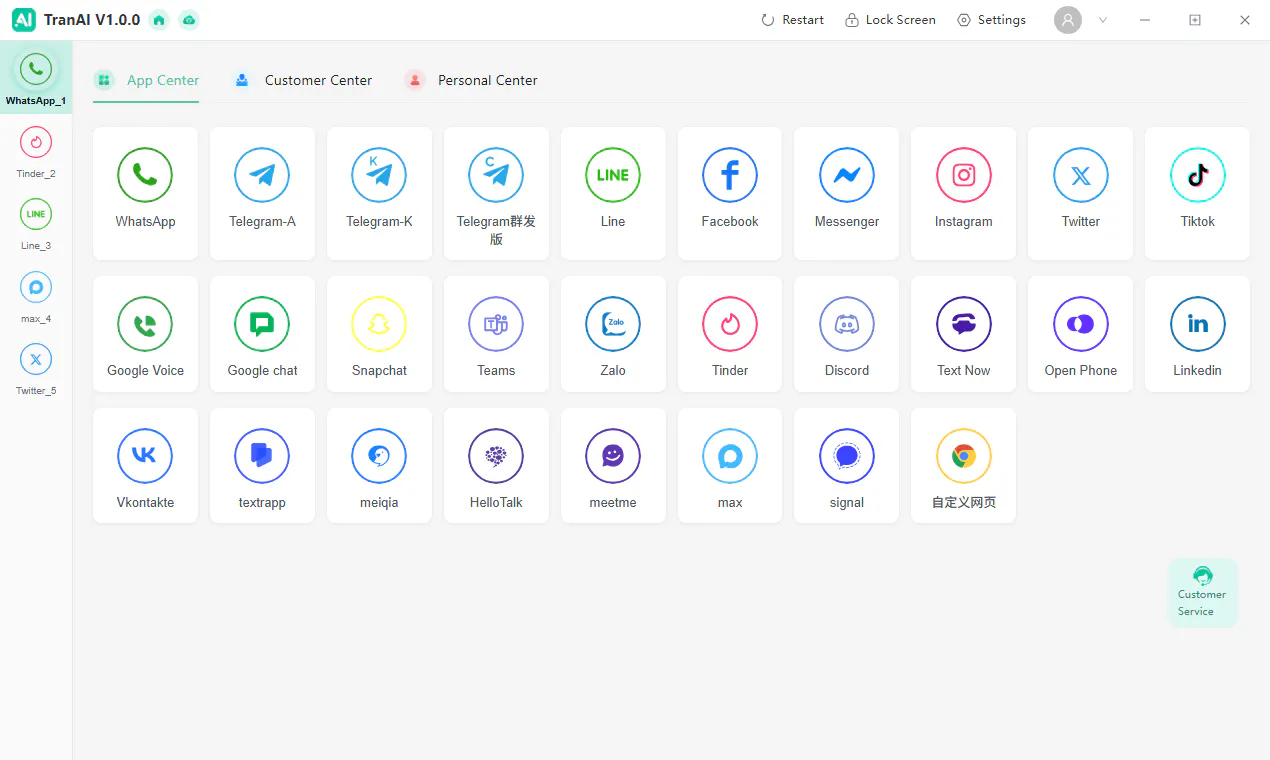
Task: Switch to Twitter_5 sidebar session
Action: (x=36, y=368)
